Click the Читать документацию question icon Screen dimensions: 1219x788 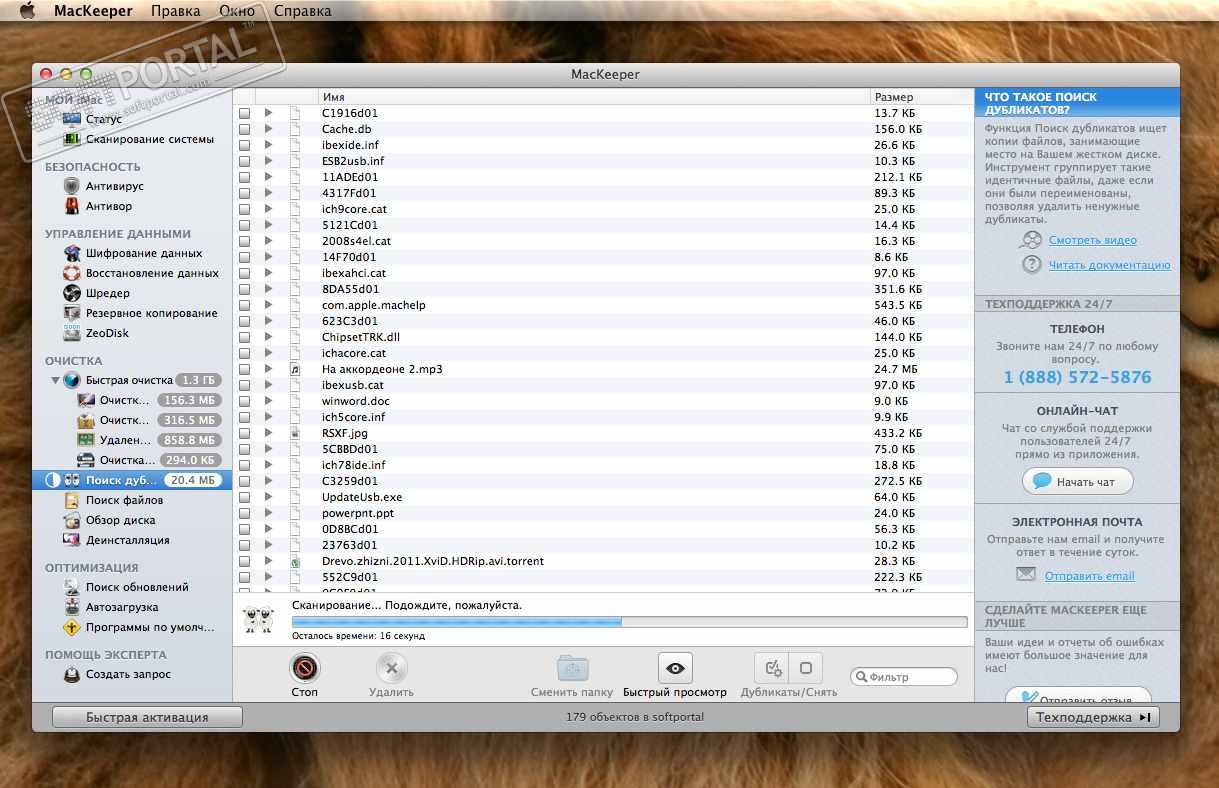(x=1032, y=265)
